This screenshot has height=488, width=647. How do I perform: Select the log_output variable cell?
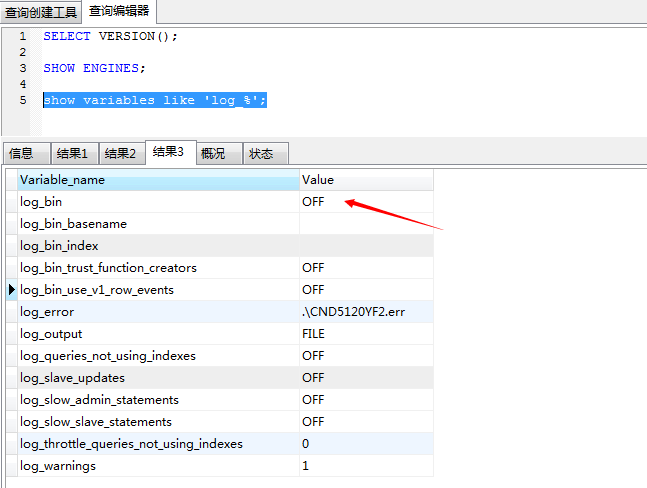pyautogui.click(x=158, y=334)
